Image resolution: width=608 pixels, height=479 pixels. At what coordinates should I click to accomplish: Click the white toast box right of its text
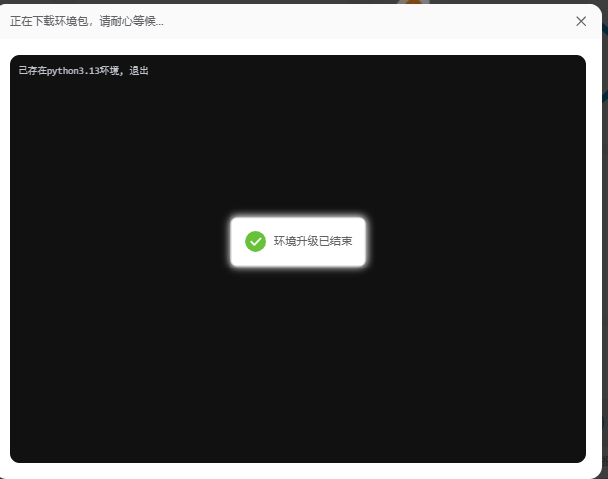[358, 242]
